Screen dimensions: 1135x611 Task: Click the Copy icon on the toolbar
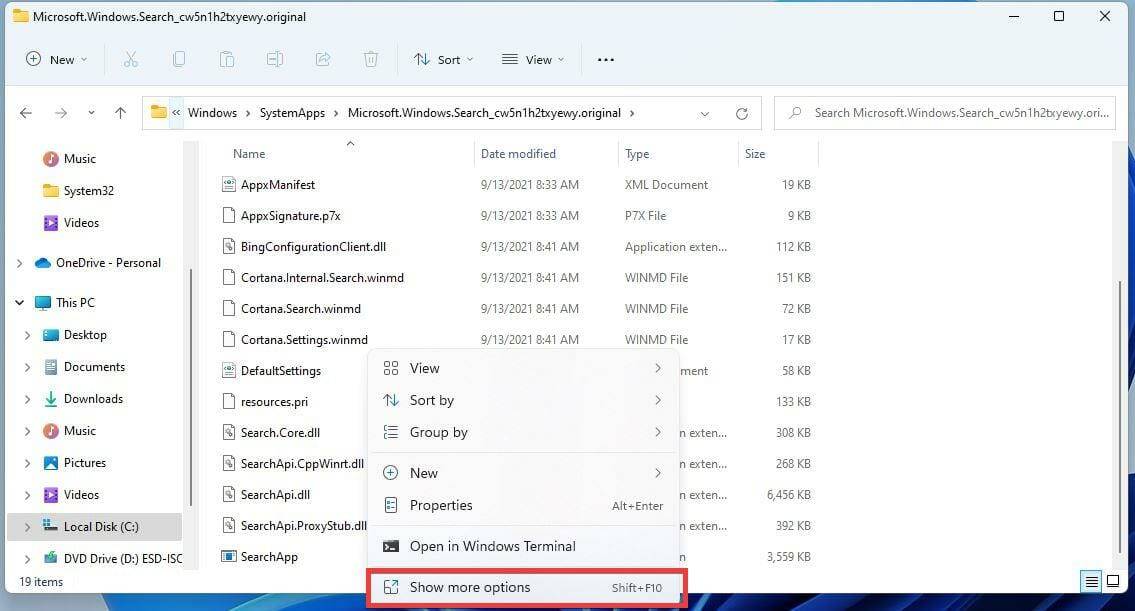coord(179,59)
